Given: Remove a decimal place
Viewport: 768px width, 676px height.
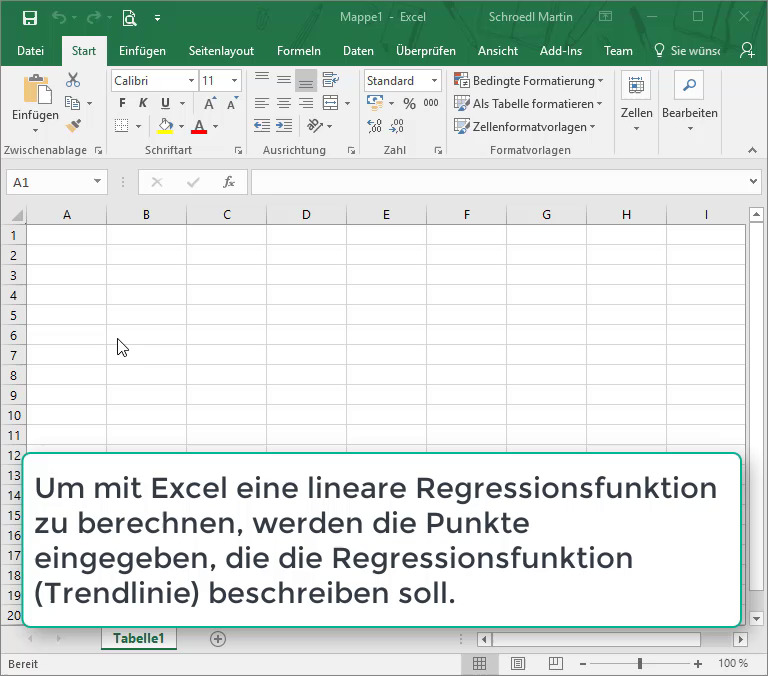Looking at the screenshot, I should point(396,126).
